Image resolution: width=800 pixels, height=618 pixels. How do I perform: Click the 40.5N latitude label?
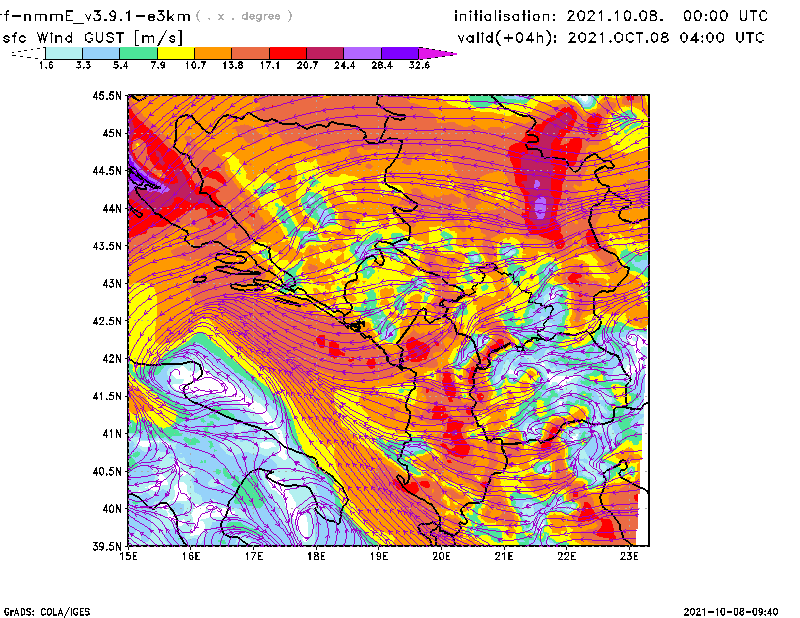tap(107, 472)
